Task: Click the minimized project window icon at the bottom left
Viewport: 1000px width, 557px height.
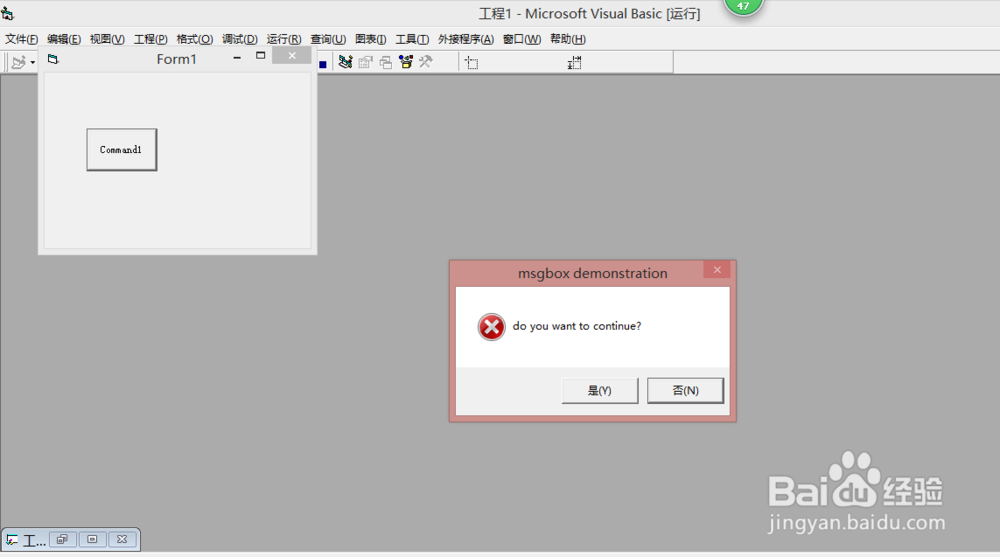Action: [x=12, y=540]
